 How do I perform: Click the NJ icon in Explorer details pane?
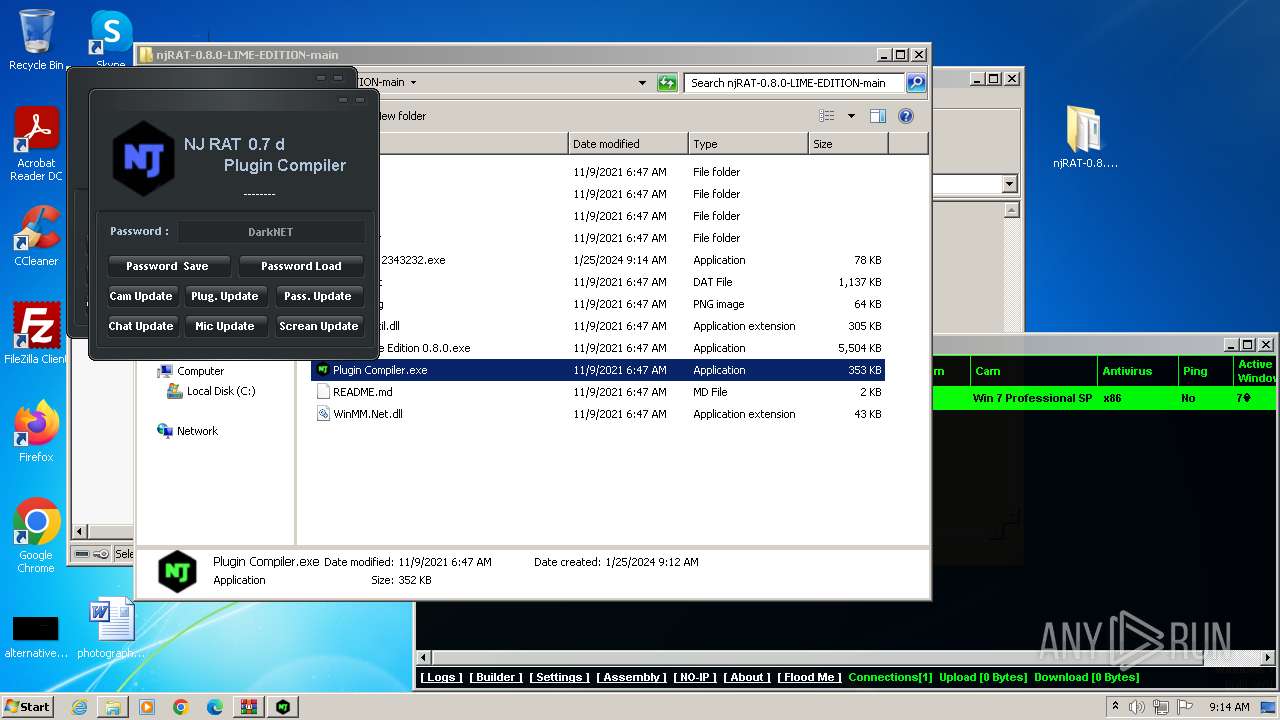178,572
